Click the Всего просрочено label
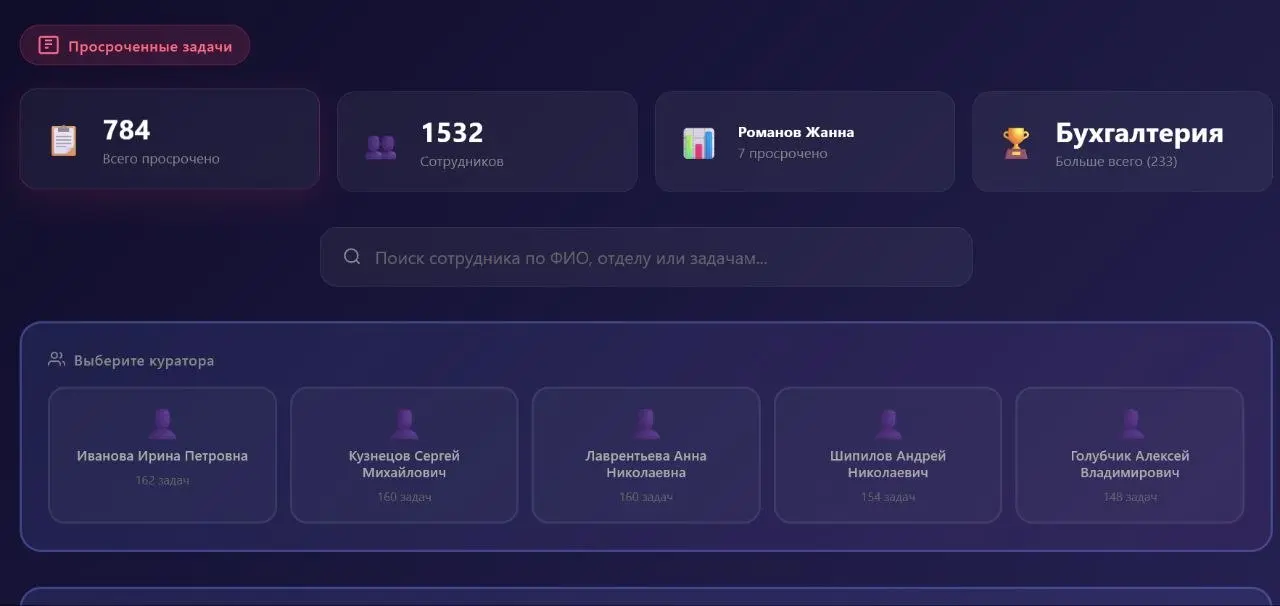The height and width of the screenshot is (606, 1280). [161, 159]
